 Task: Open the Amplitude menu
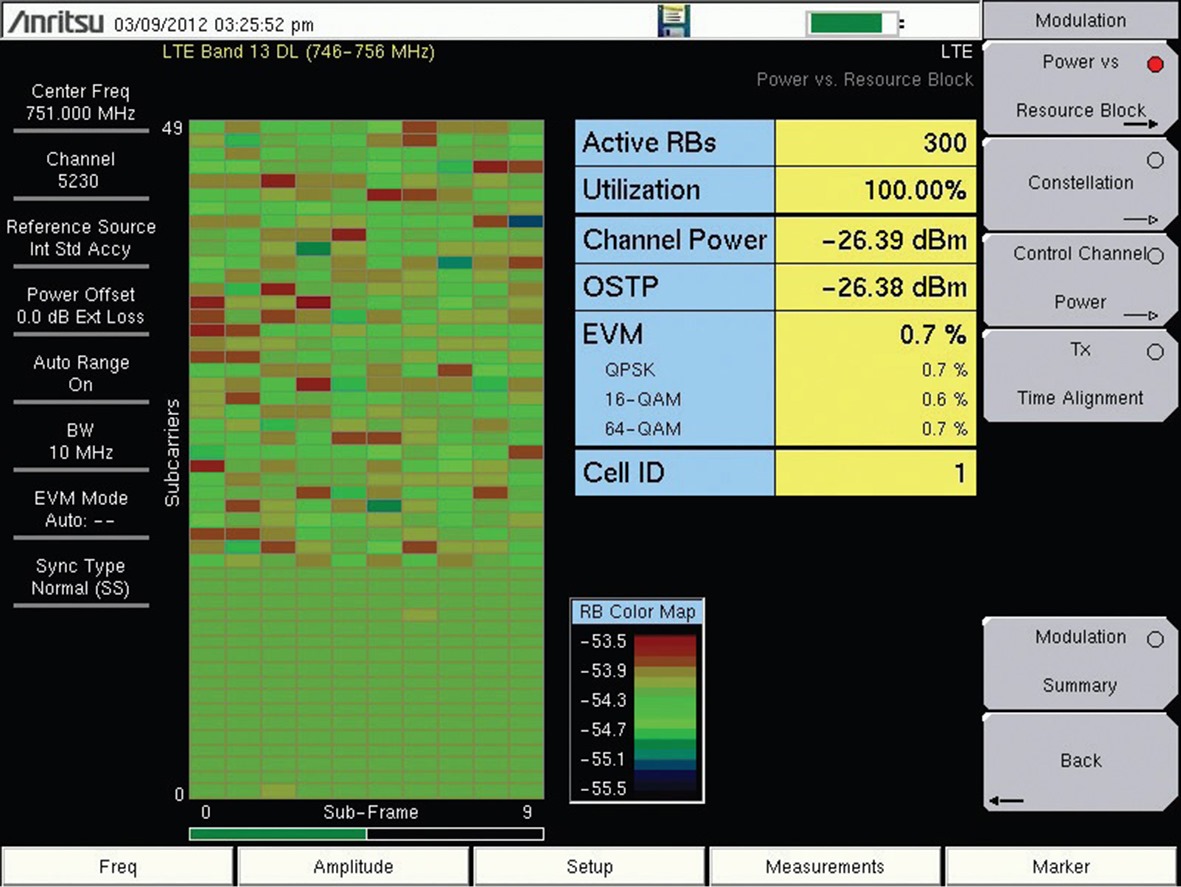click(x=353, y=867)
